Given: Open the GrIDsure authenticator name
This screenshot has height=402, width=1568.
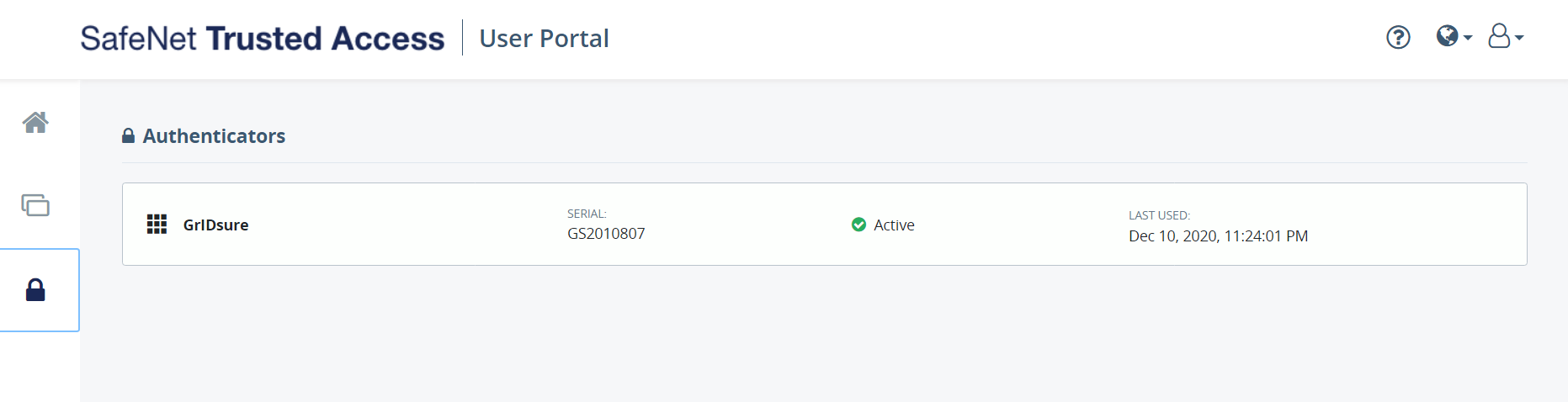Looking at the screenshot, I should click(x=215, y=225).
